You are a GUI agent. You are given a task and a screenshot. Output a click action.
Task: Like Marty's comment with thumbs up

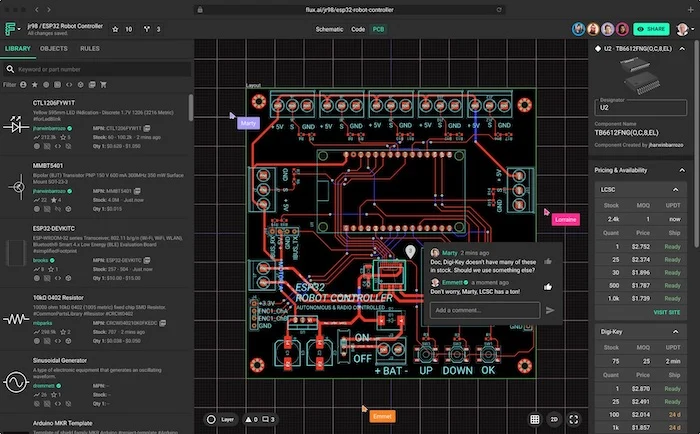click(548, 262)
